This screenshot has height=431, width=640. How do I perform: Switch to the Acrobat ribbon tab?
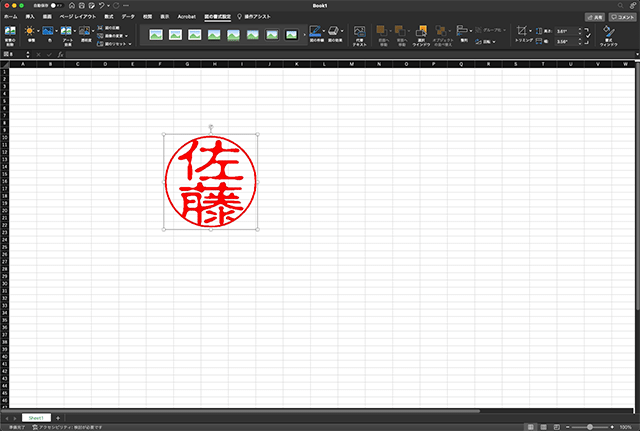tap(187, 17)
